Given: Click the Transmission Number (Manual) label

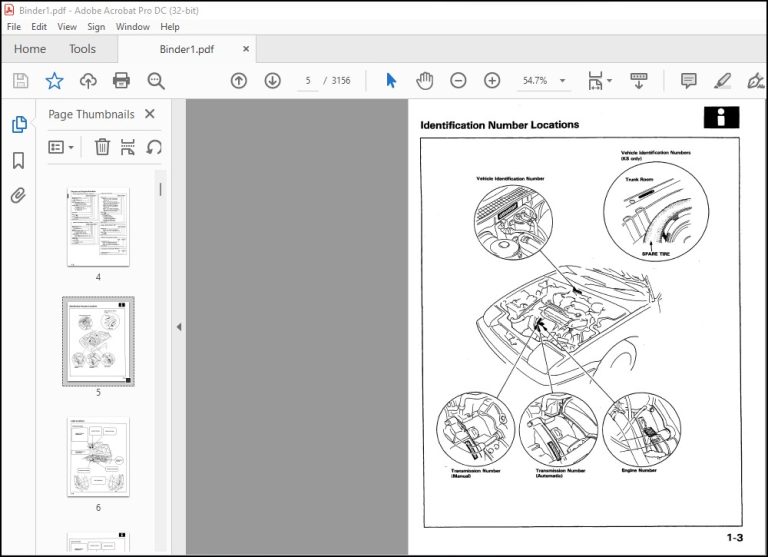Looking at the screenshot, I should tap(476, 473).
